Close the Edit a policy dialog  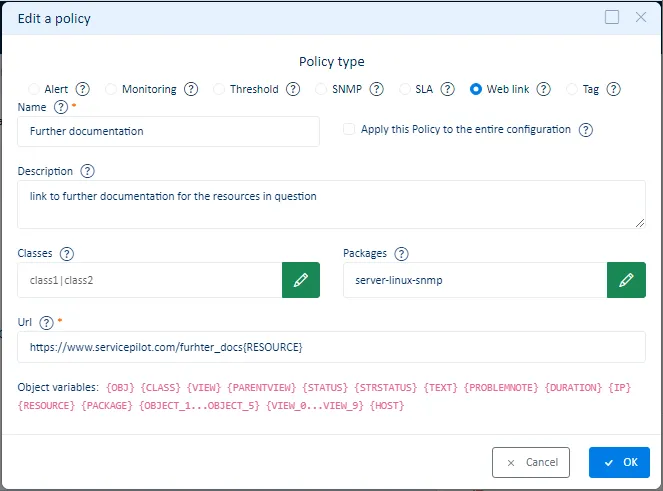(x=641, y=17)
